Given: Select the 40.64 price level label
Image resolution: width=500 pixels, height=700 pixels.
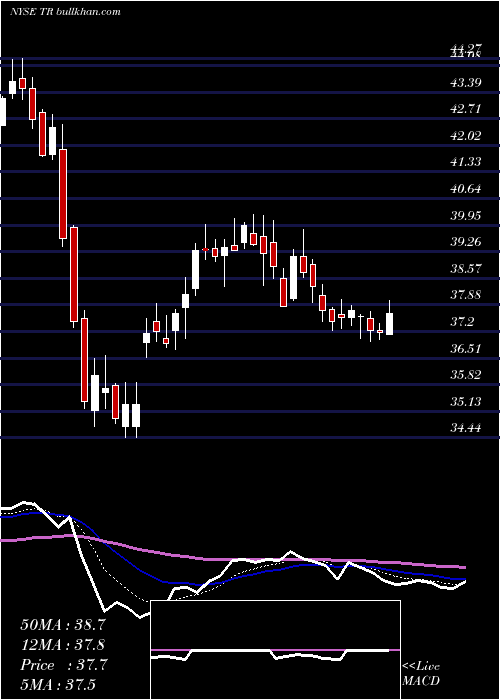Looking at the screenshot, I should point(465,189).
